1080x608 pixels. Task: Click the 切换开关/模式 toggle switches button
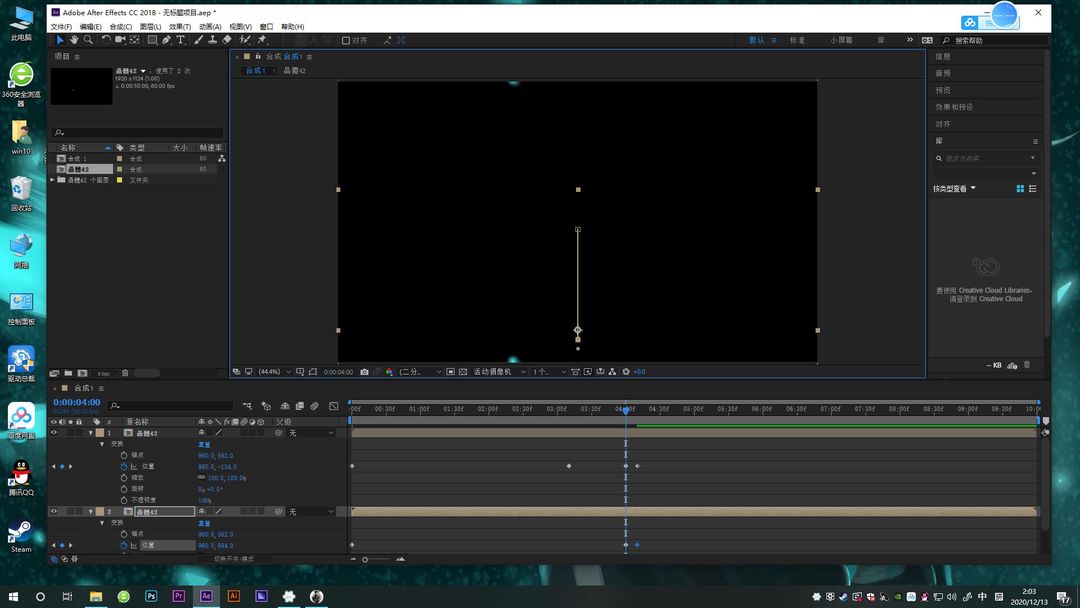click(233, 559)
